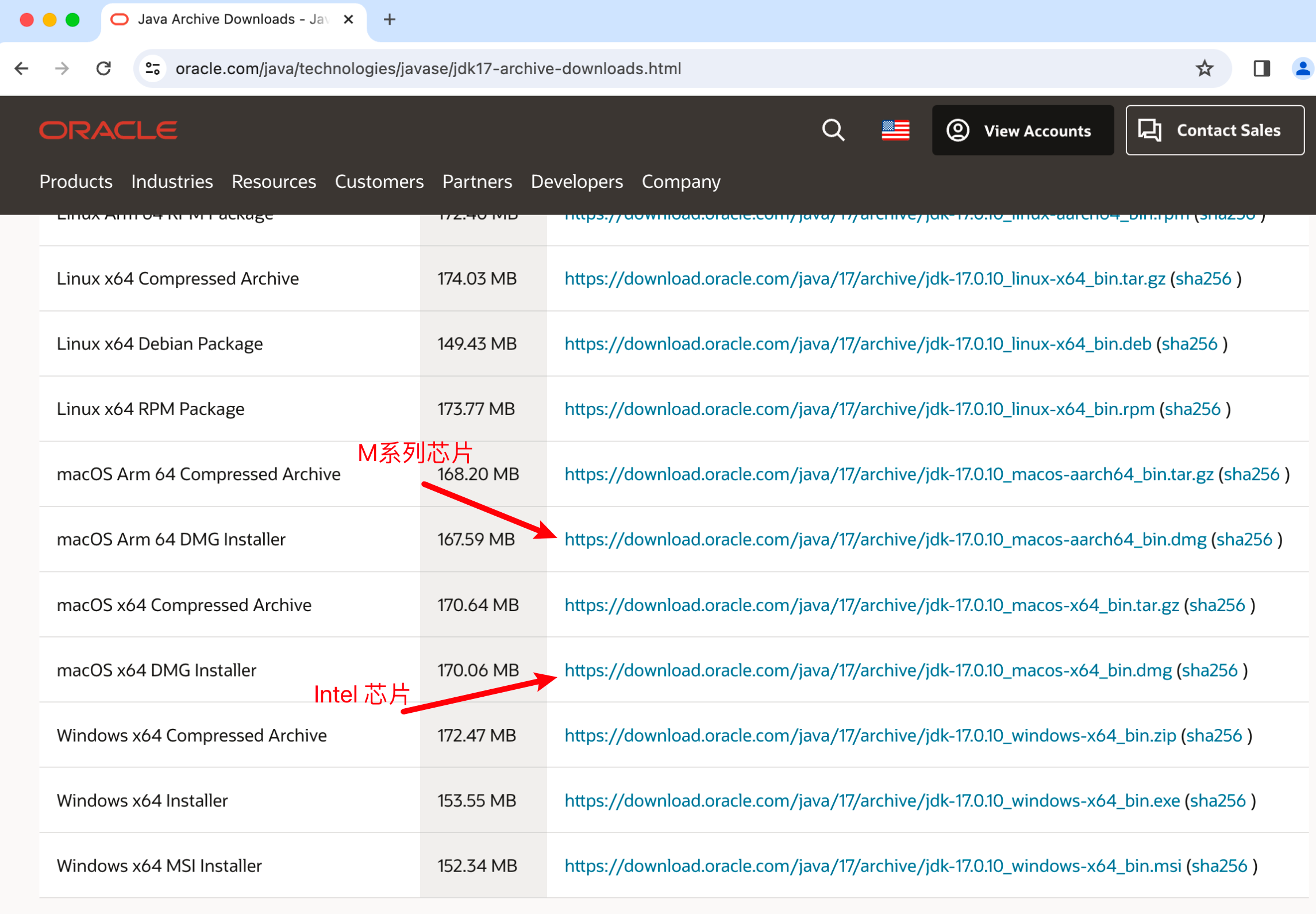The image size is (1316, 914).
Task: Click the "152.34 MB" size cell
Action: tap(483, 866)
